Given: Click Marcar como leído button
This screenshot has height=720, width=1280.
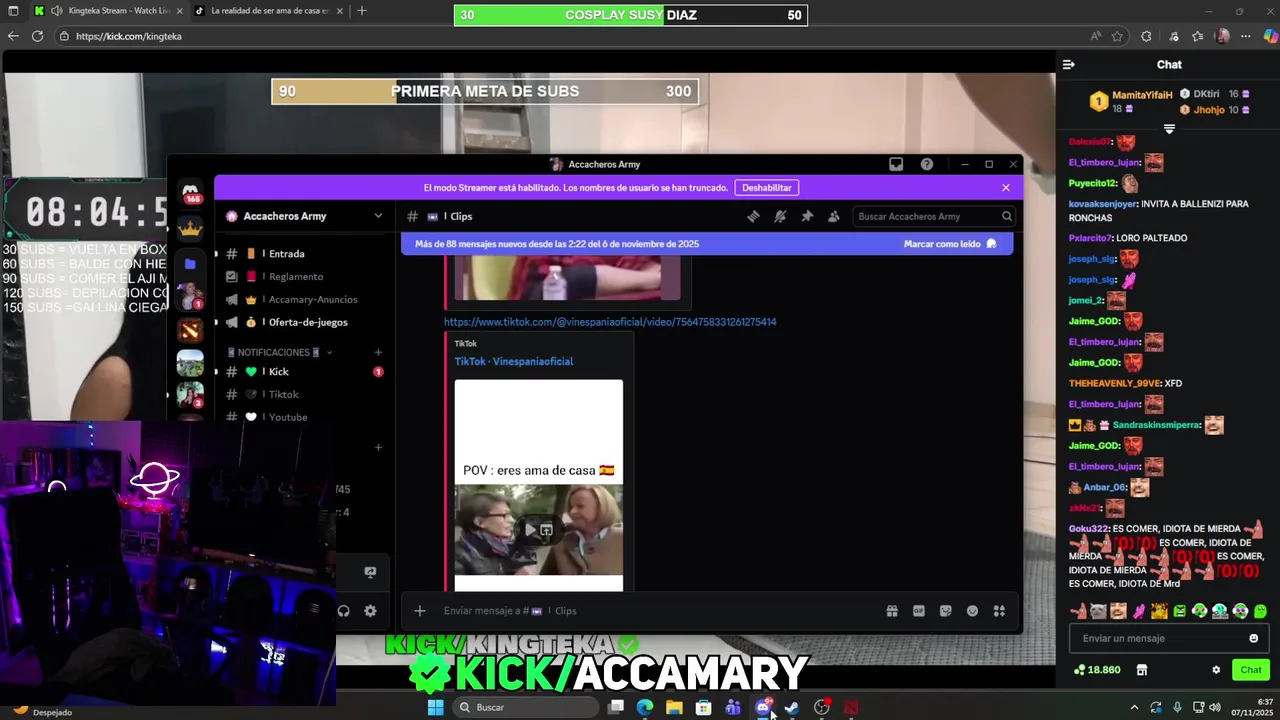Looking at the screenshot, I should (950, 244).
